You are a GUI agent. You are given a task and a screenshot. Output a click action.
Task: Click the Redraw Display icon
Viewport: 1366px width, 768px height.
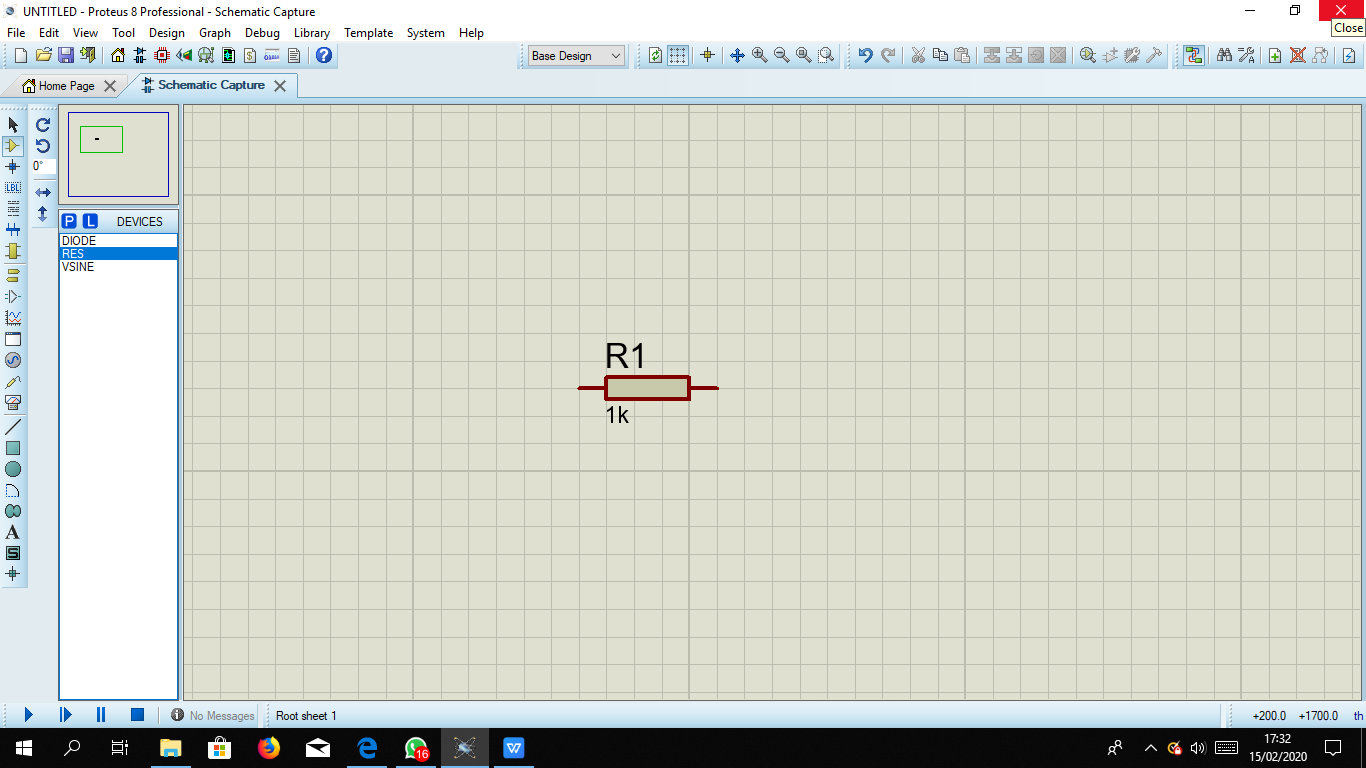point(655,56)
